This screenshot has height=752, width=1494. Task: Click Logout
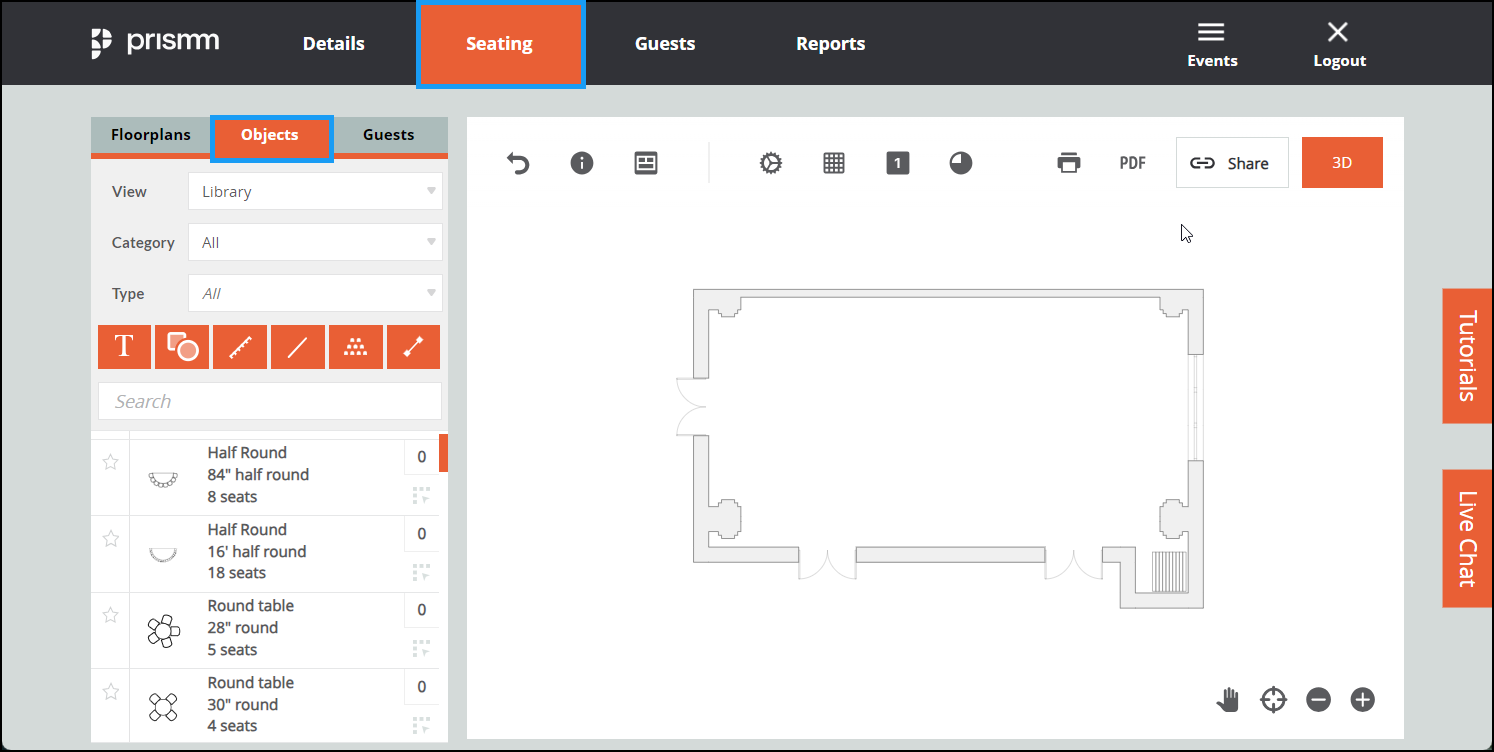pyautogui.click(x=1339, y=46)
